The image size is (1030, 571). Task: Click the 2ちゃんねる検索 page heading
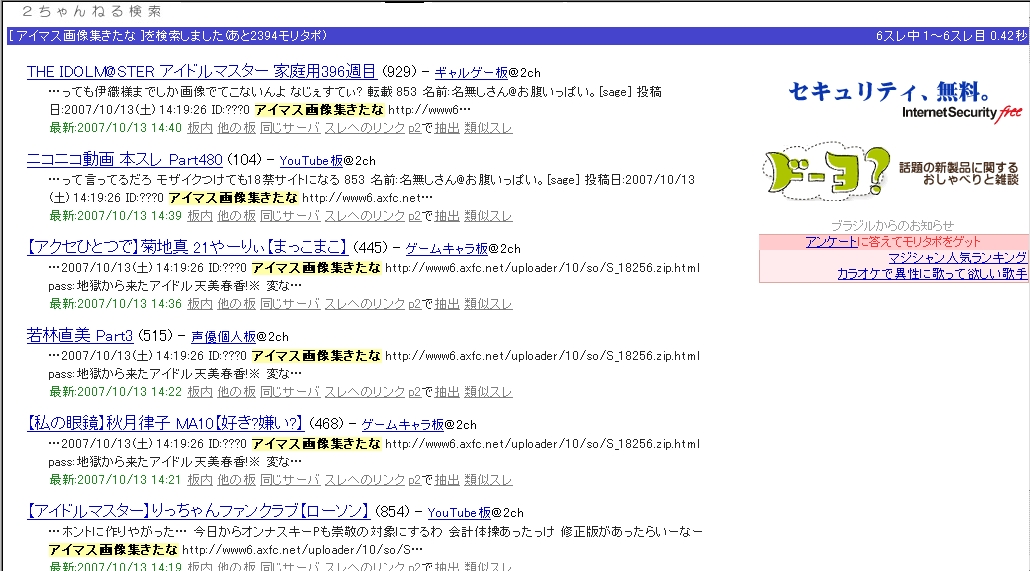[91, 11]
